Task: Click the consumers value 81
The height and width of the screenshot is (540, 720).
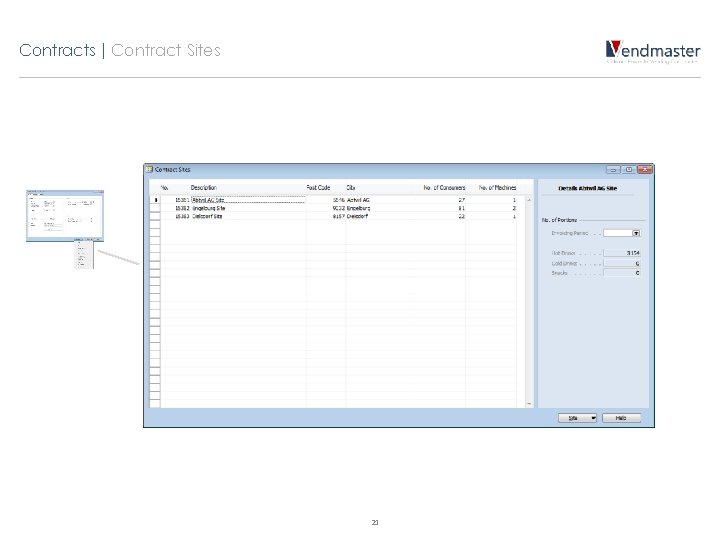Action: 461,208
